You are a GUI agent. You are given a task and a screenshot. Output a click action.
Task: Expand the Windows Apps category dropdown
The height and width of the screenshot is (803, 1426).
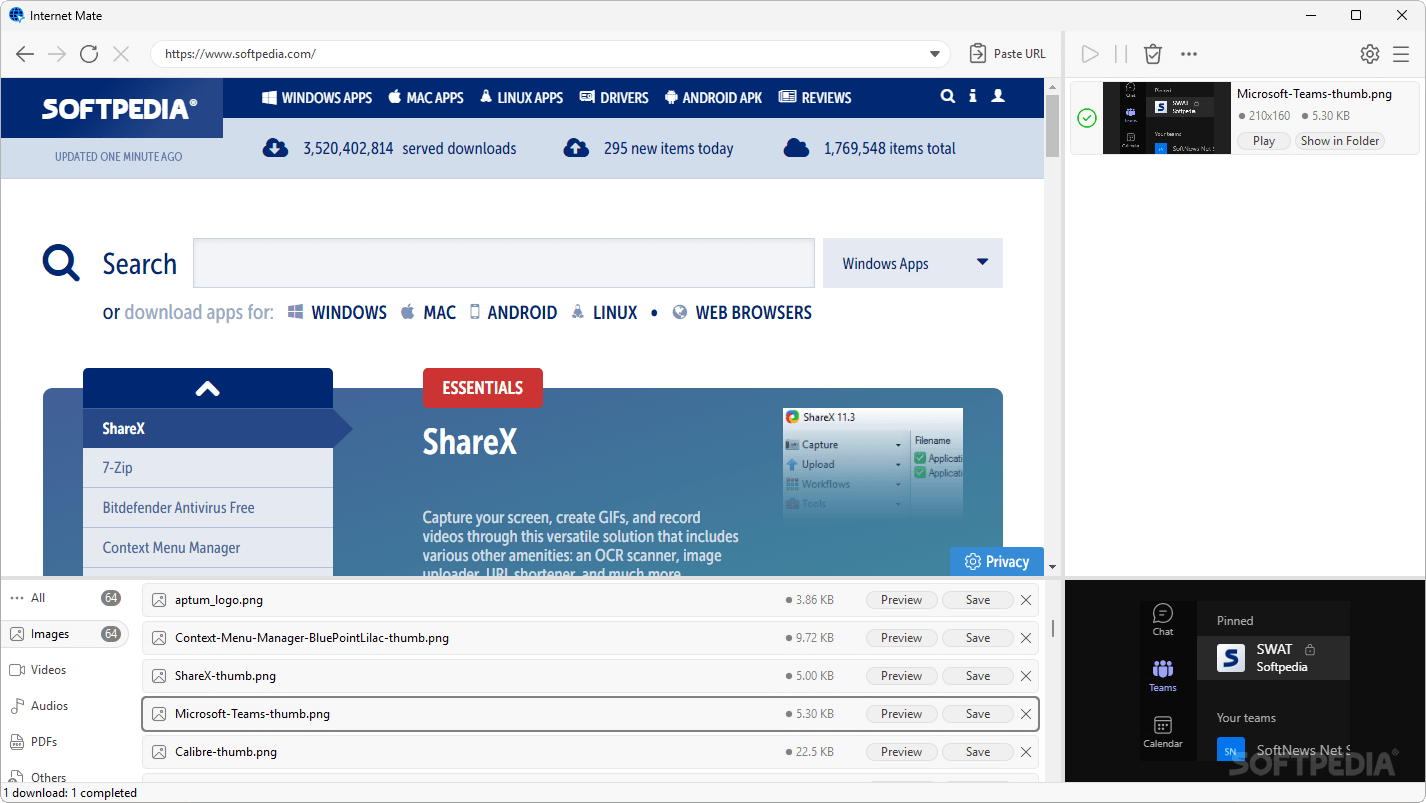click(x=912, y=263)
